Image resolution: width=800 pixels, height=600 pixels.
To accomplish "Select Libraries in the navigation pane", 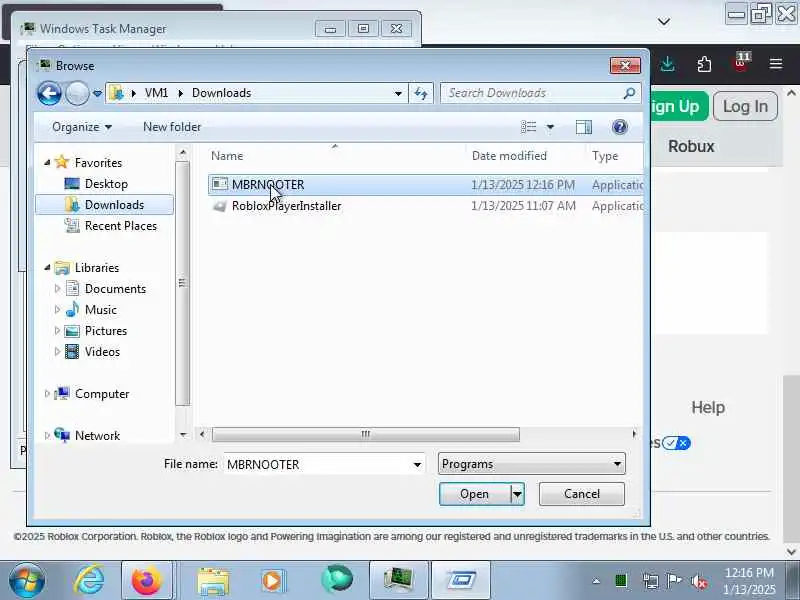I will point(96,268).
